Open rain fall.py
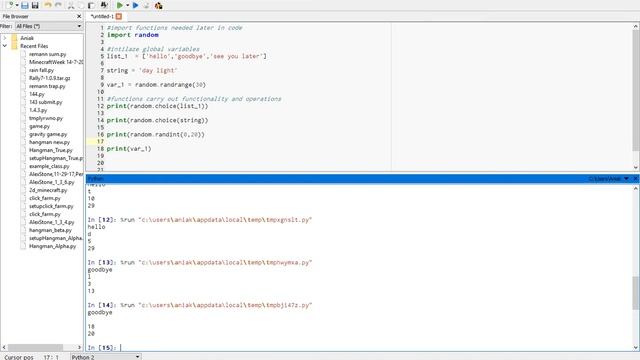The height and width of the screenshot is (360, 640). click(41, 70)
